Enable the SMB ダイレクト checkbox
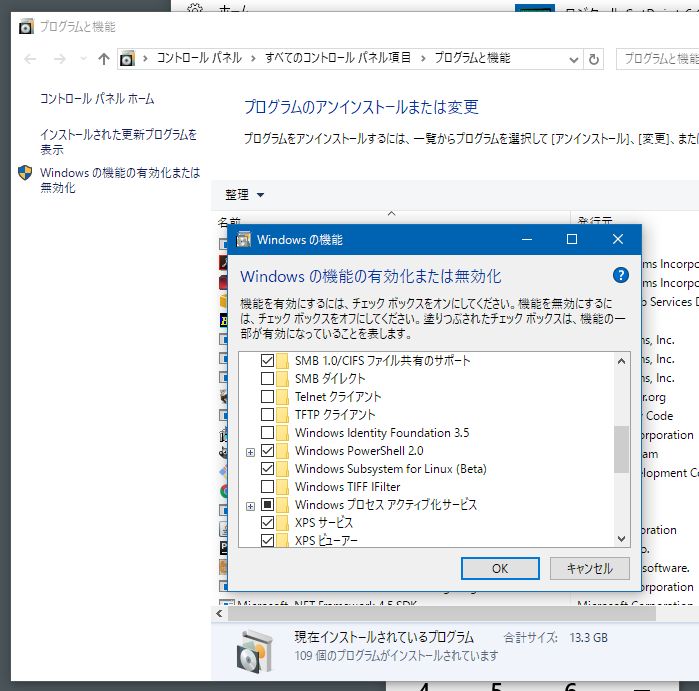This screenshot has height=691, width=699. 267,378
